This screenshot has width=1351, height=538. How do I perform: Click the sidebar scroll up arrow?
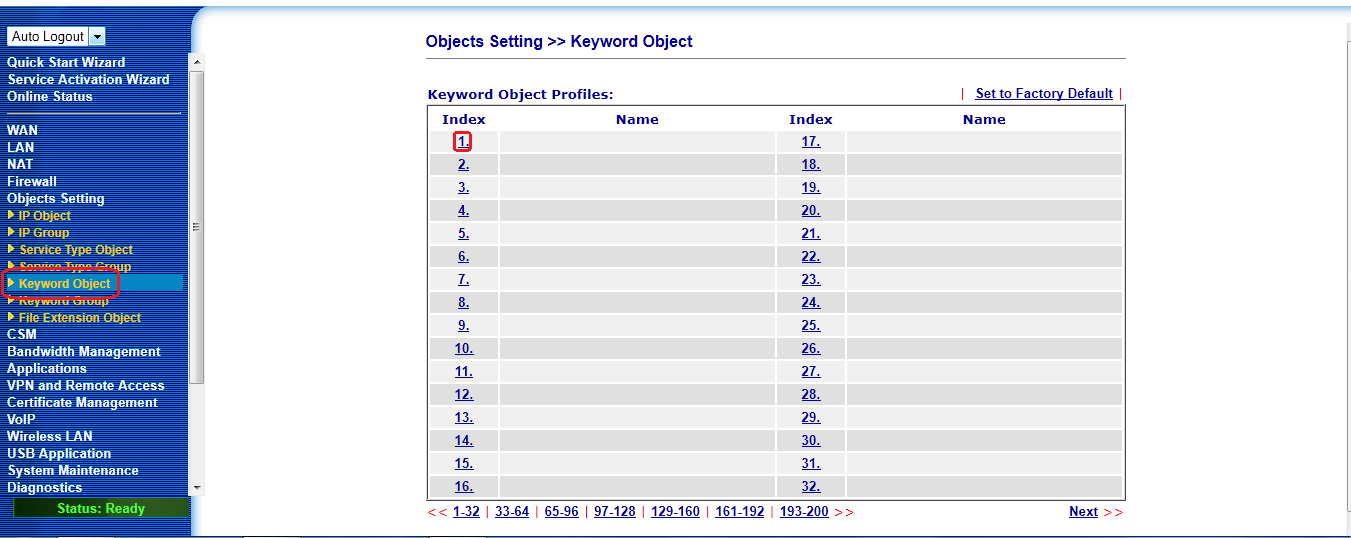coord(197,62)
